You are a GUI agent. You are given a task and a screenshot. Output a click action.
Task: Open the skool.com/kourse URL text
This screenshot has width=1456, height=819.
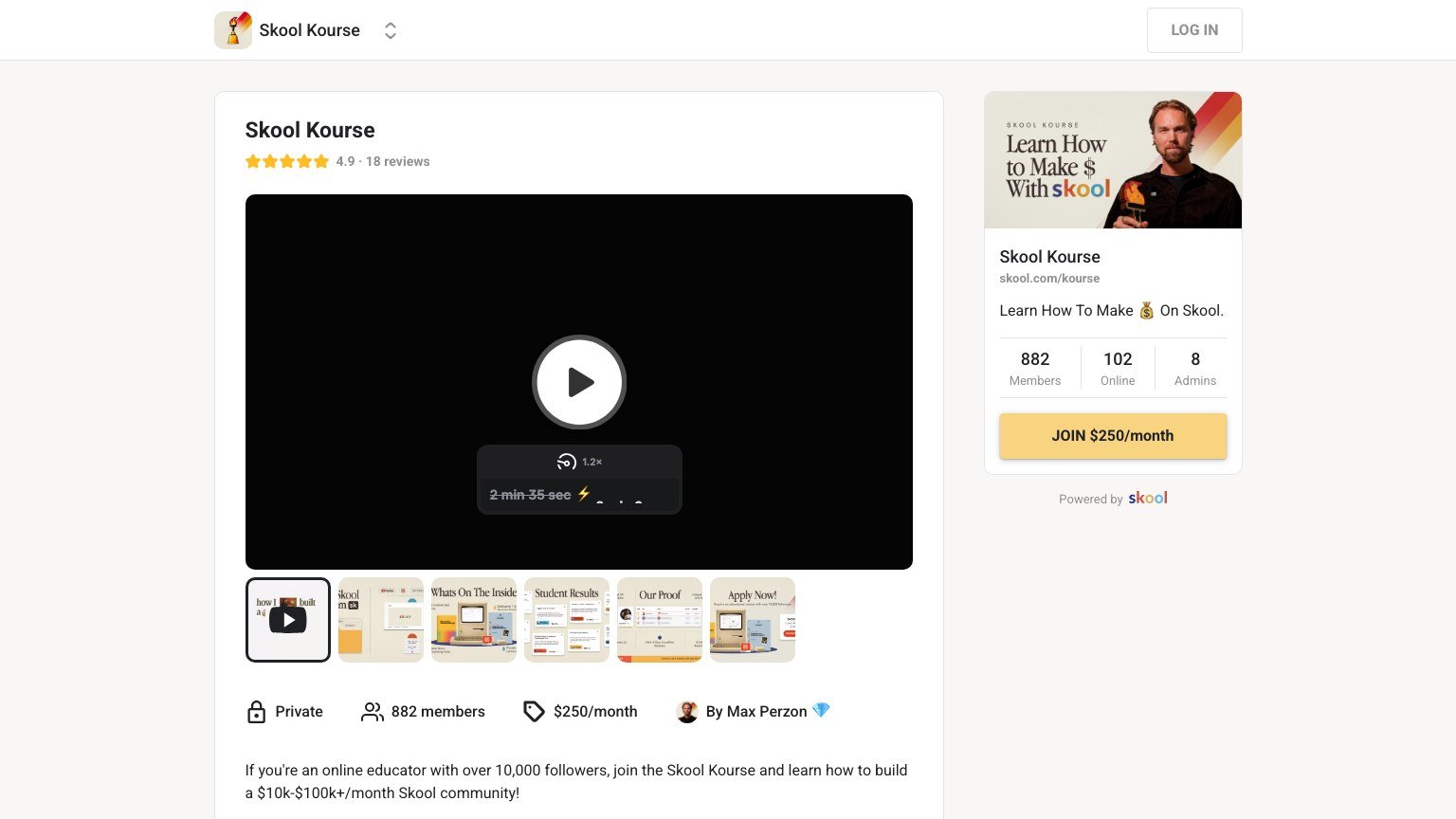(x=1049, y=279)
